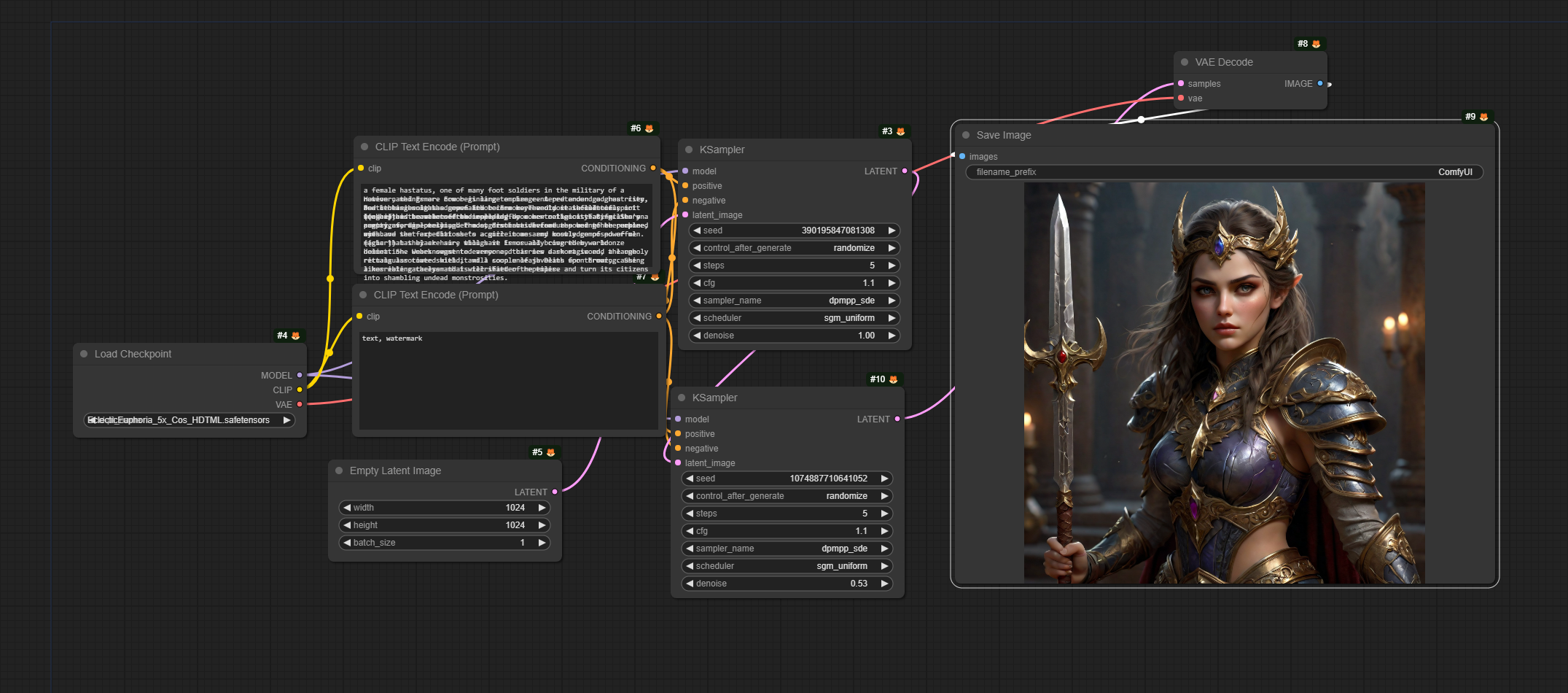
Task: Click the fox badge on Load Checkpoint node
Action: (x=295, y=336)
